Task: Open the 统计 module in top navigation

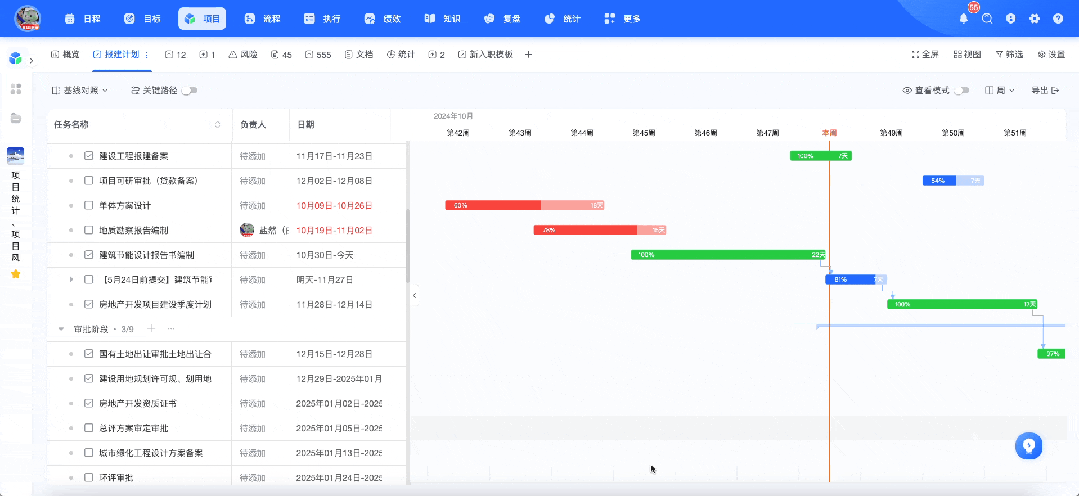Action: click(x=563, y=19)
